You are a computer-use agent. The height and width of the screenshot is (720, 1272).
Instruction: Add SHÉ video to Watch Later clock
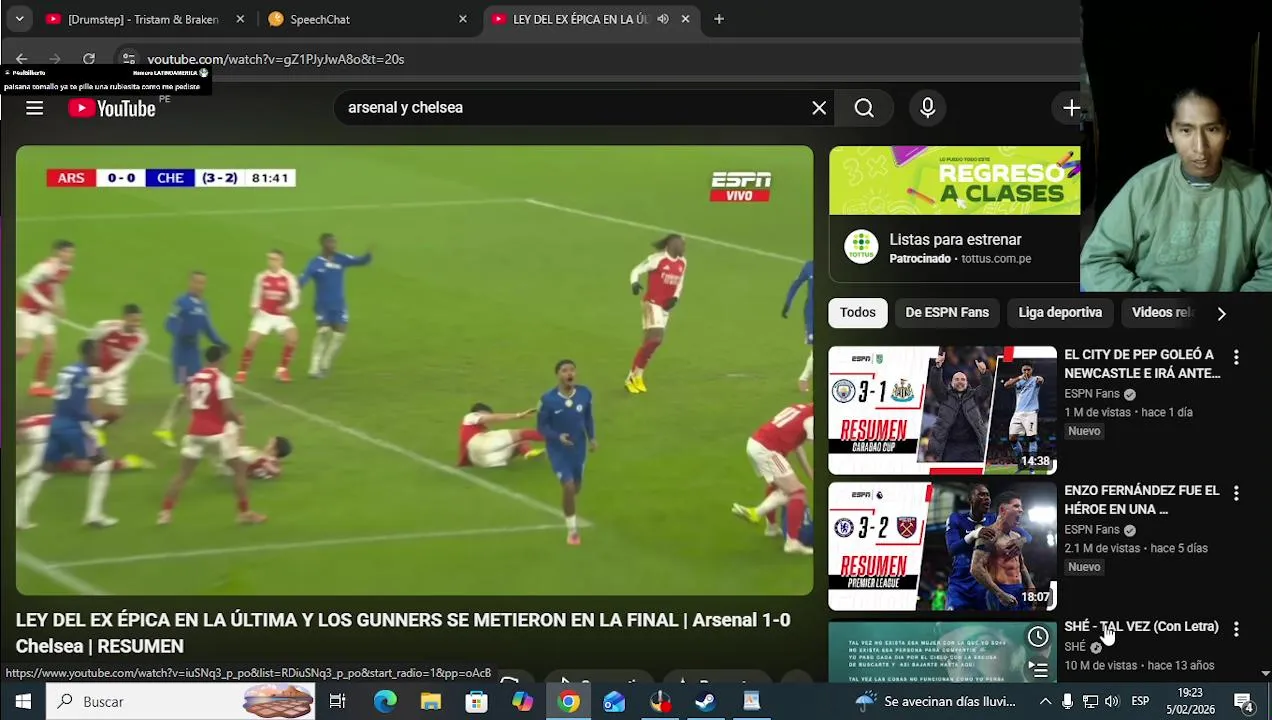1038,637
